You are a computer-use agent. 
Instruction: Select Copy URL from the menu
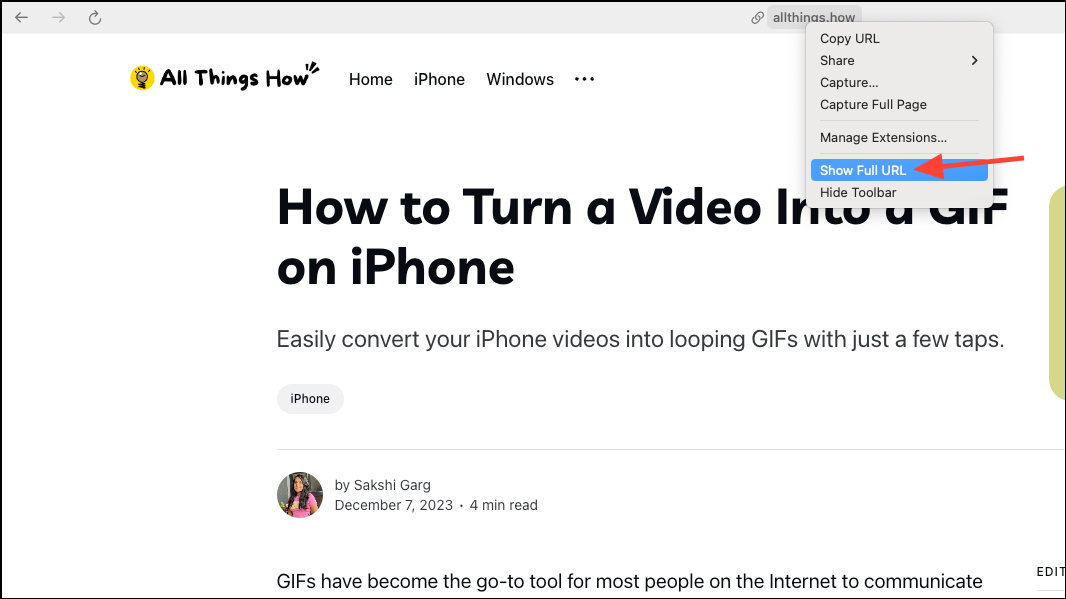[x=849, y=38]
